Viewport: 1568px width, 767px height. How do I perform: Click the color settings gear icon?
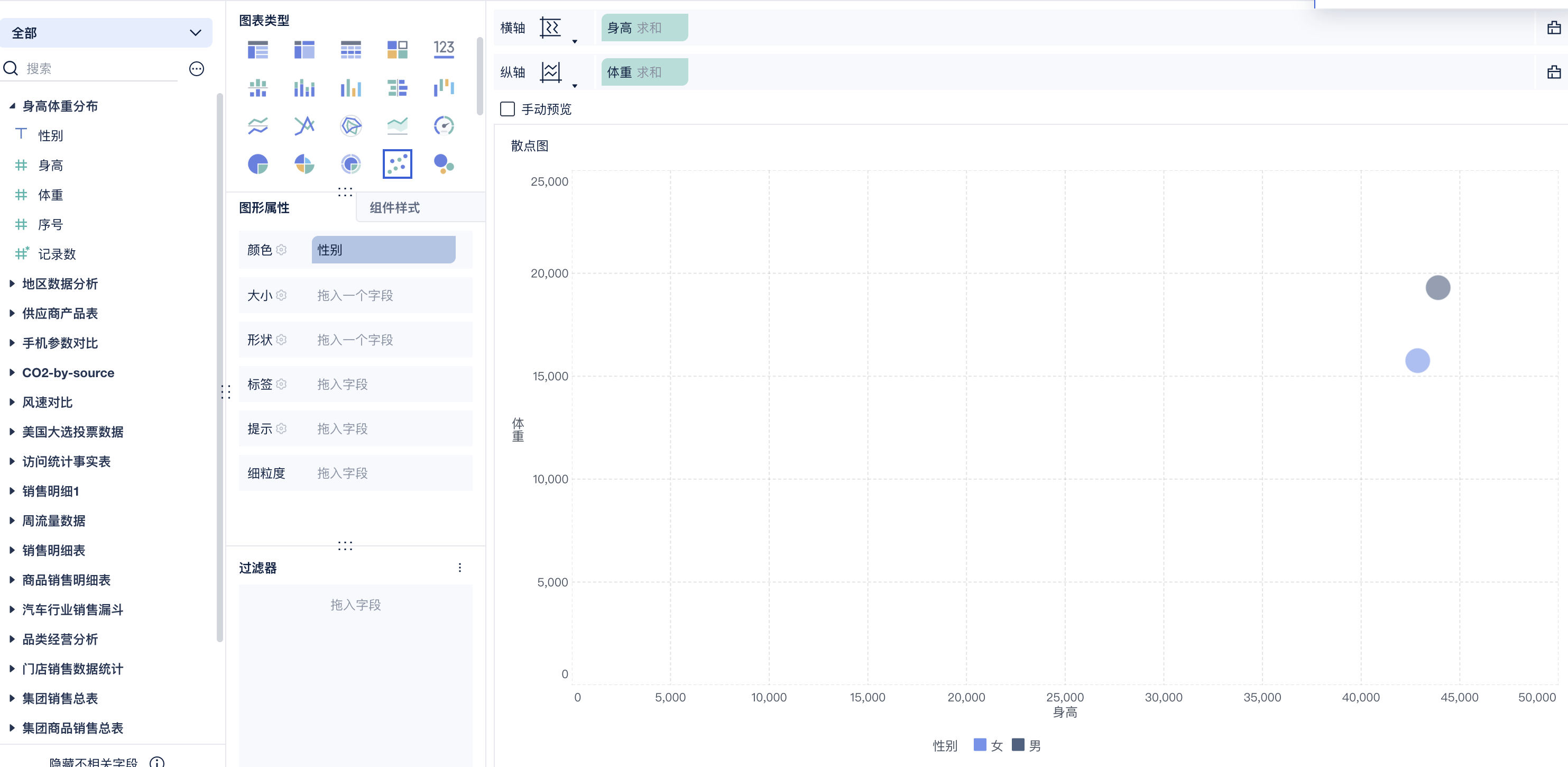[281, 250]
